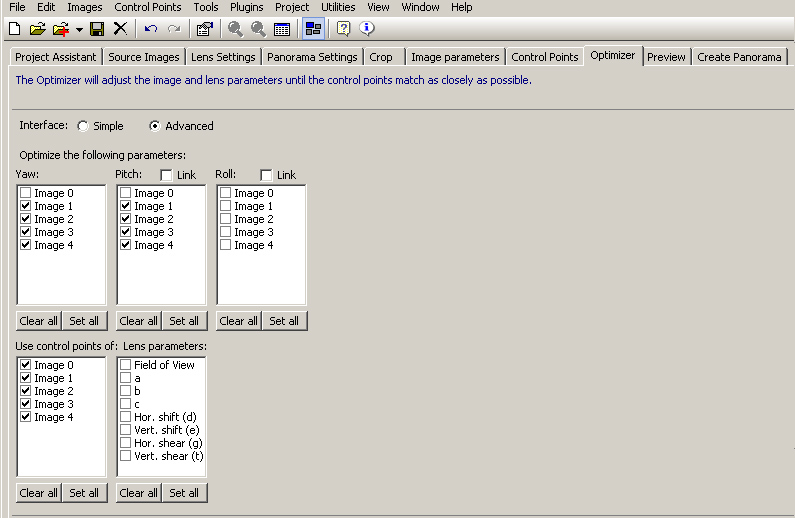This screenshot has width=795, height=518.
Task: Enable lens parameter b checkbox
Action: pyautogui.click(x=125, y=391)
